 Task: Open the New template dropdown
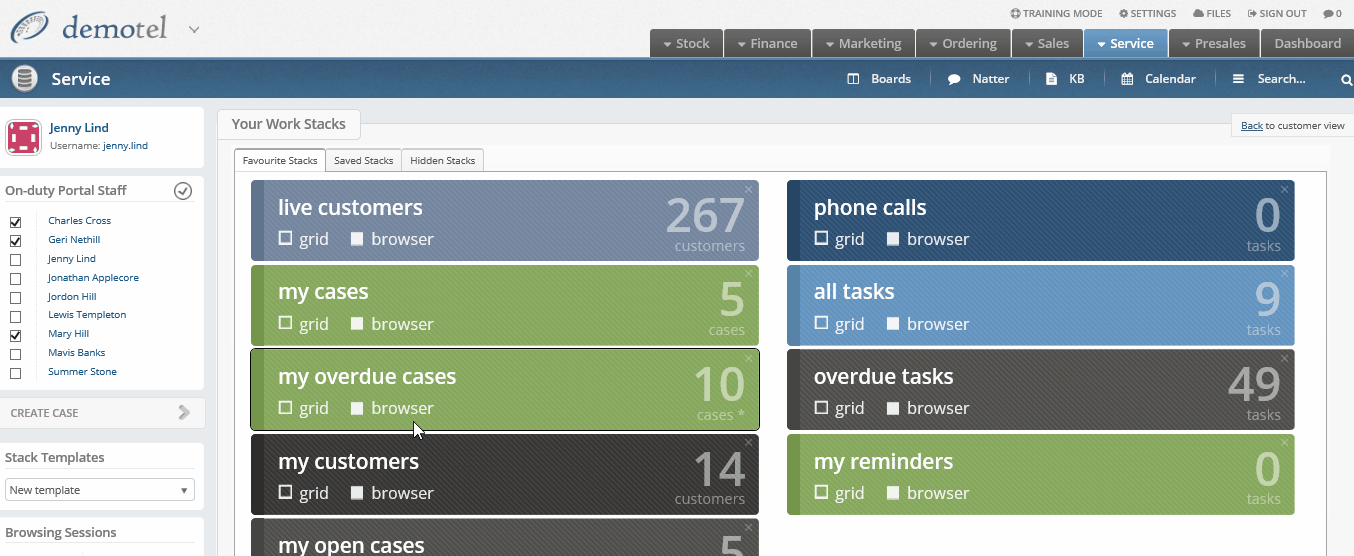[x=100, y=490]
